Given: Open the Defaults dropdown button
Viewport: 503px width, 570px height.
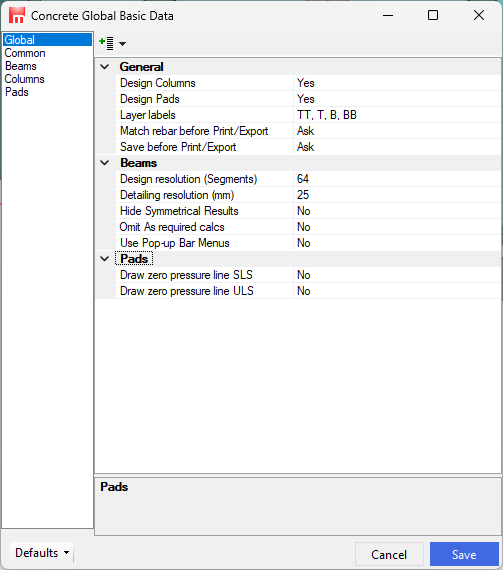Looking at the screenshot, I should 41,553.
